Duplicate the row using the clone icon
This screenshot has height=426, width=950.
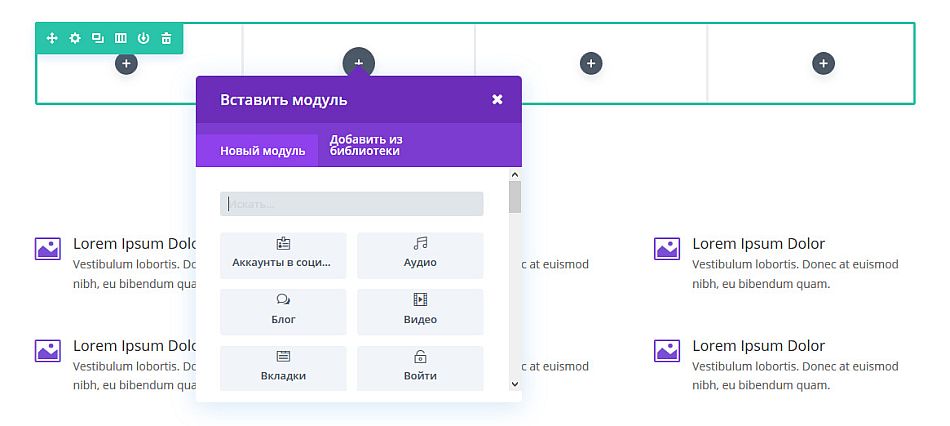tap(98, 38)
